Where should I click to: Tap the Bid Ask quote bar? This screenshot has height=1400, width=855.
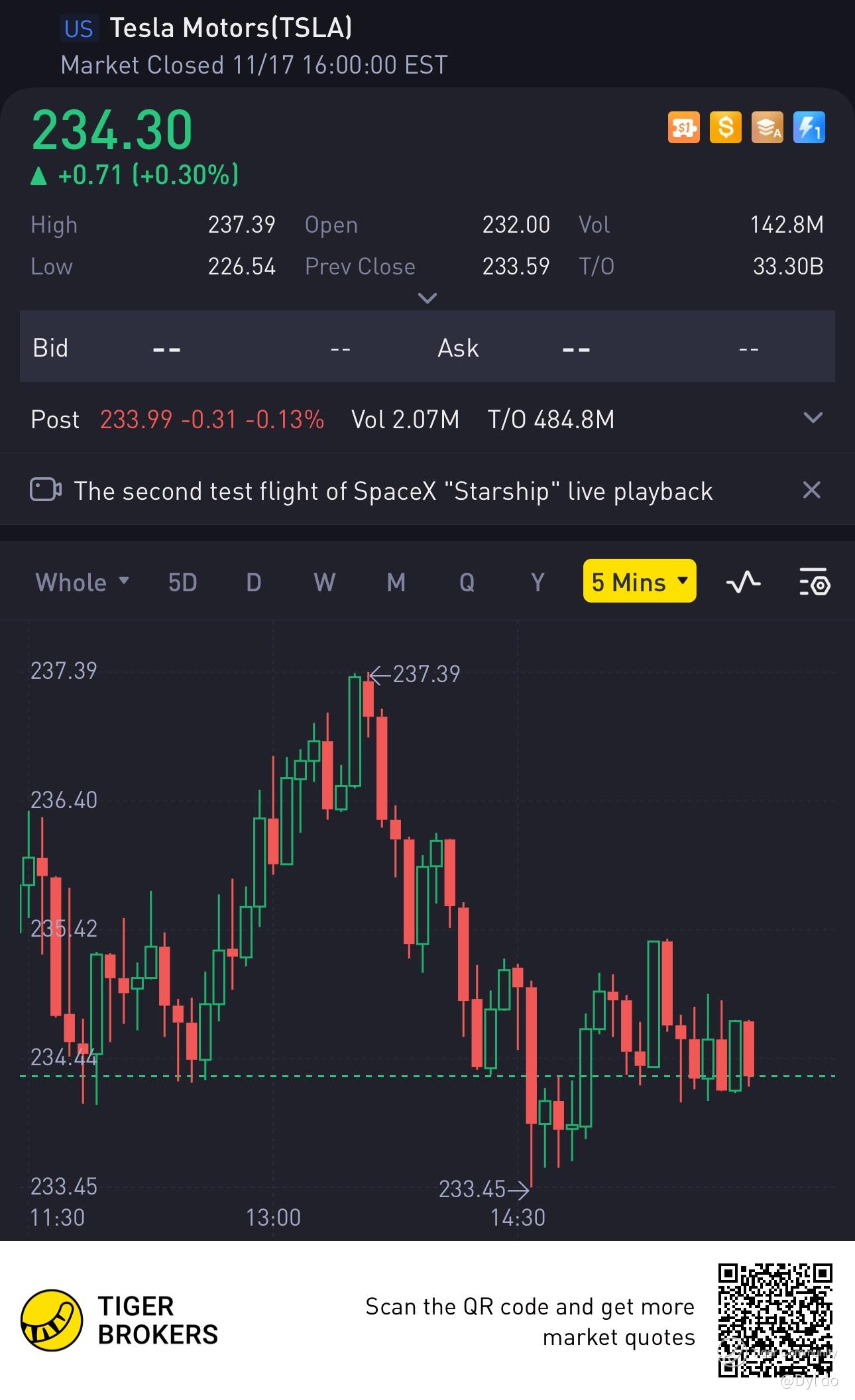click(427, 348)
